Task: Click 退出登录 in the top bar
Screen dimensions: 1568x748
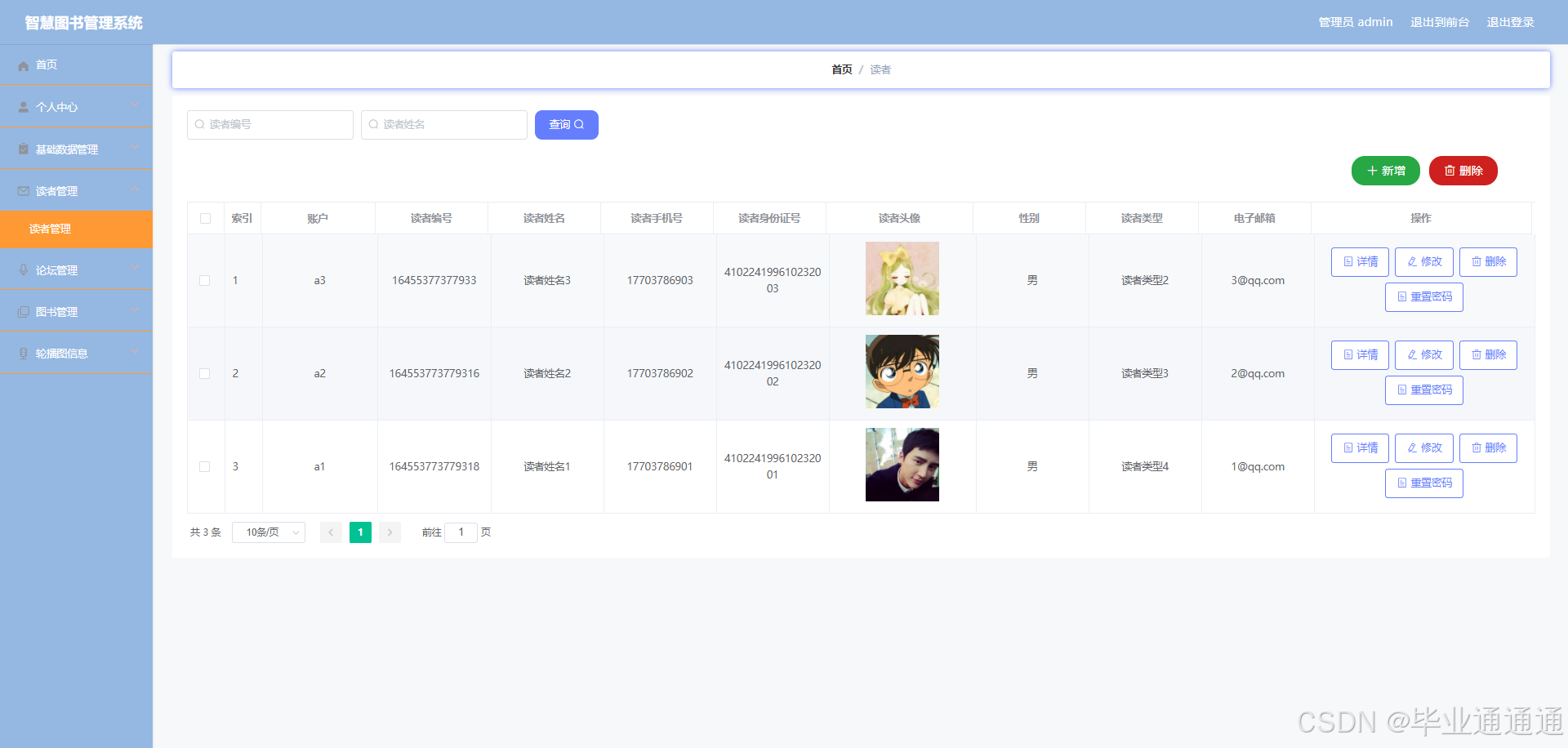Action: (1510, 22)
